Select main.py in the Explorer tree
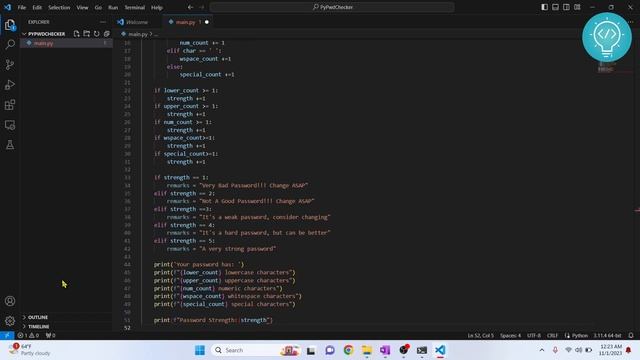 point(66,43)
